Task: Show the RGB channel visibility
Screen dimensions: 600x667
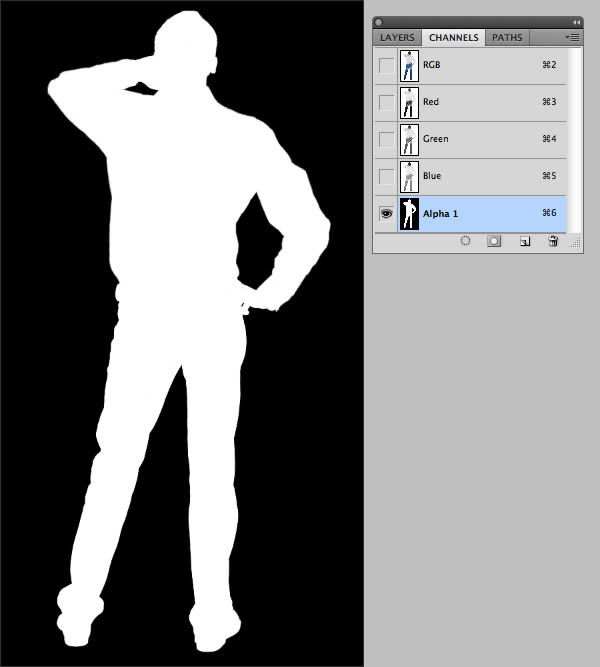Action: point(386,66)
